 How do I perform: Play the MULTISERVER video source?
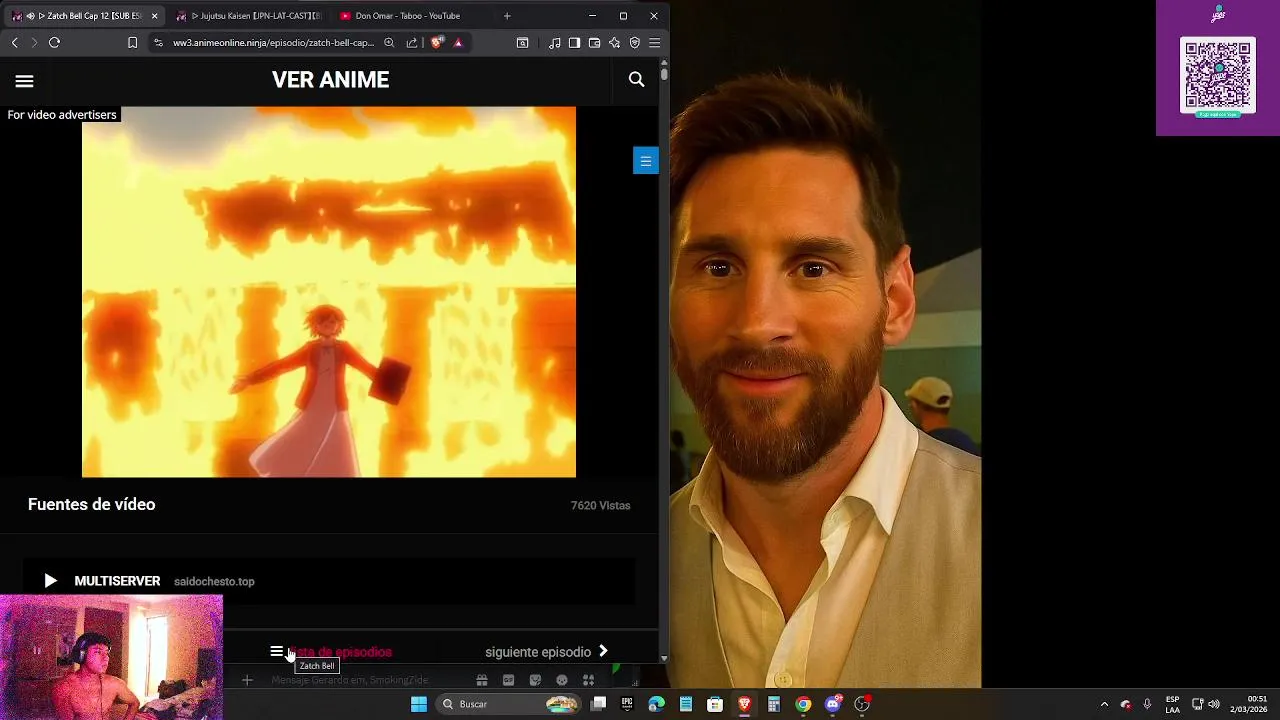[329, 581]
